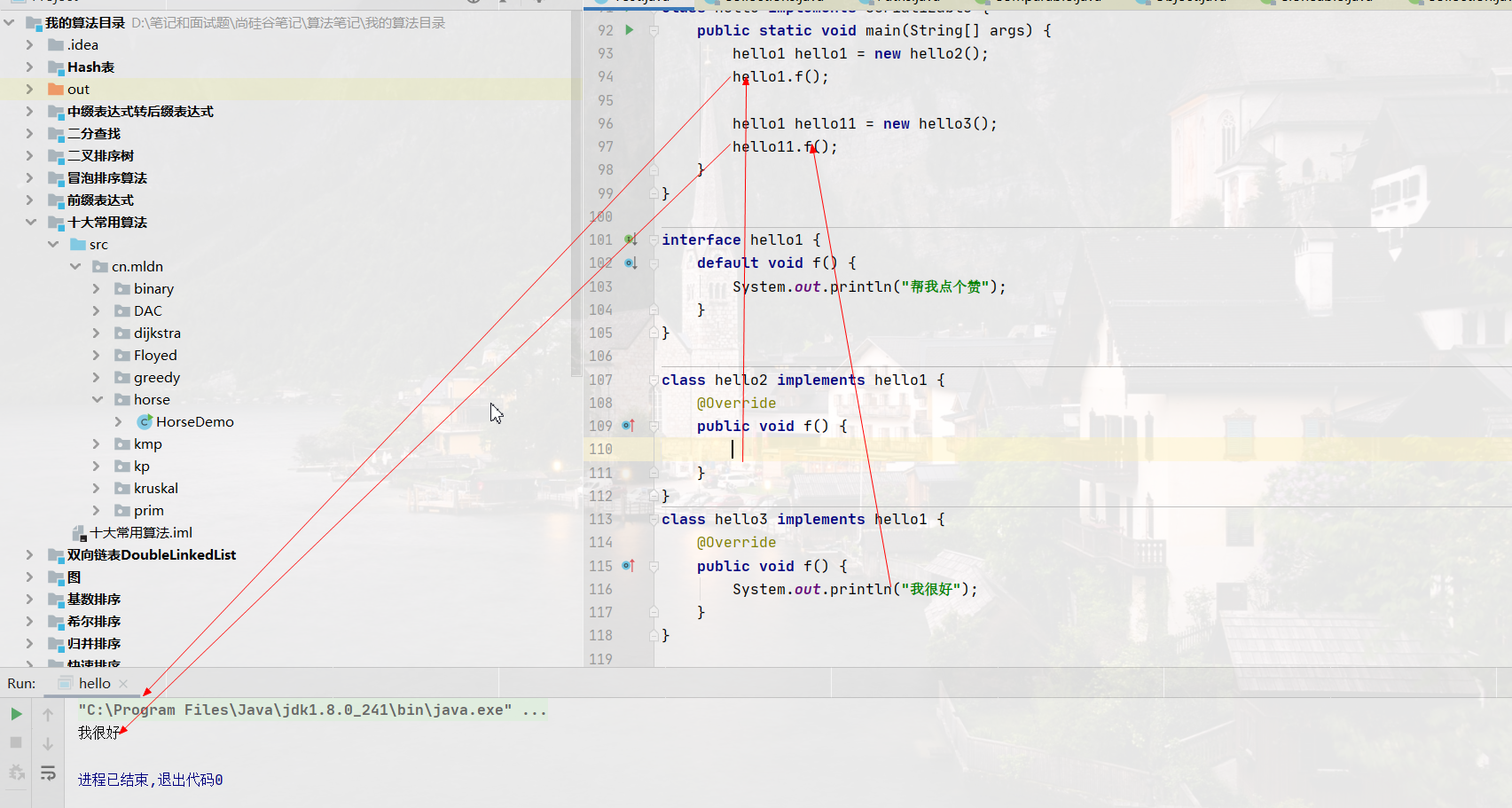Expand the out folder
1512x808 pixels.
coord(29,89)
